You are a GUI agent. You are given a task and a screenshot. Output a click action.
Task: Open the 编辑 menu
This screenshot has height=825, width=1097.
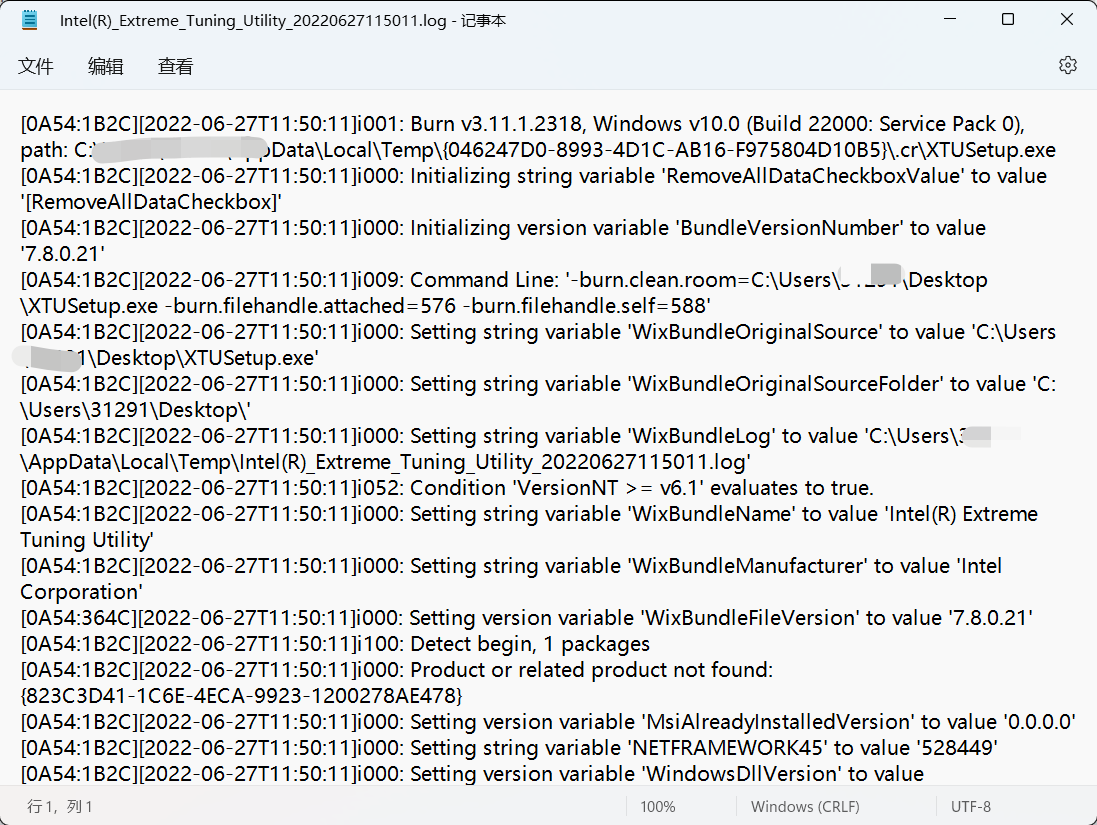tap(106, 66)
